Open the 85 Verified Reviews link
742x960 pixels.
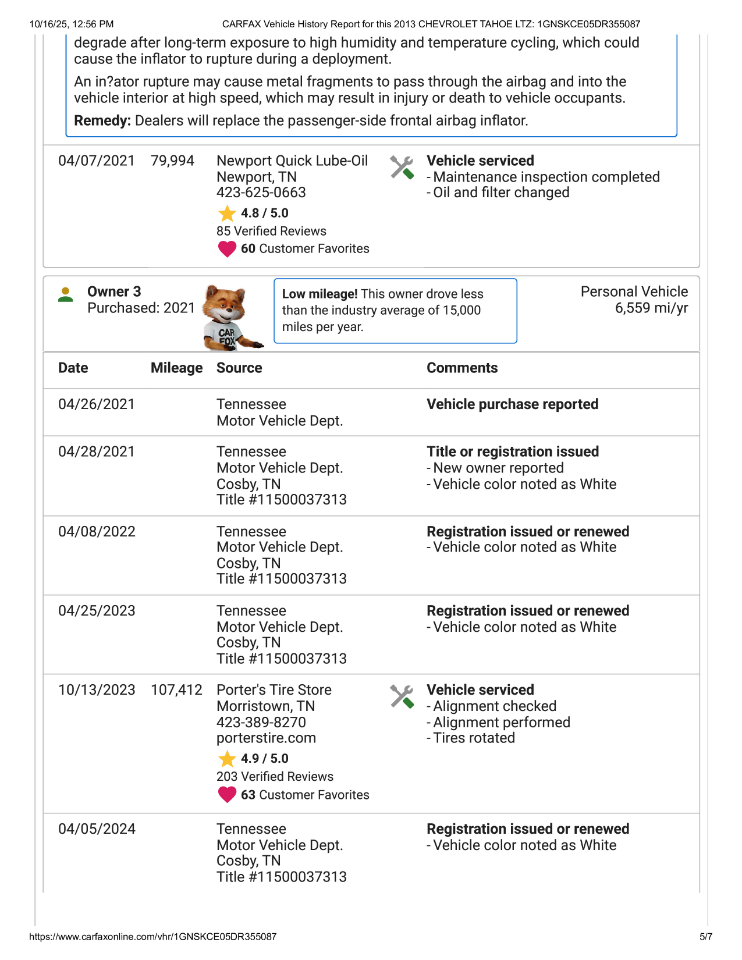pos(271,231)
